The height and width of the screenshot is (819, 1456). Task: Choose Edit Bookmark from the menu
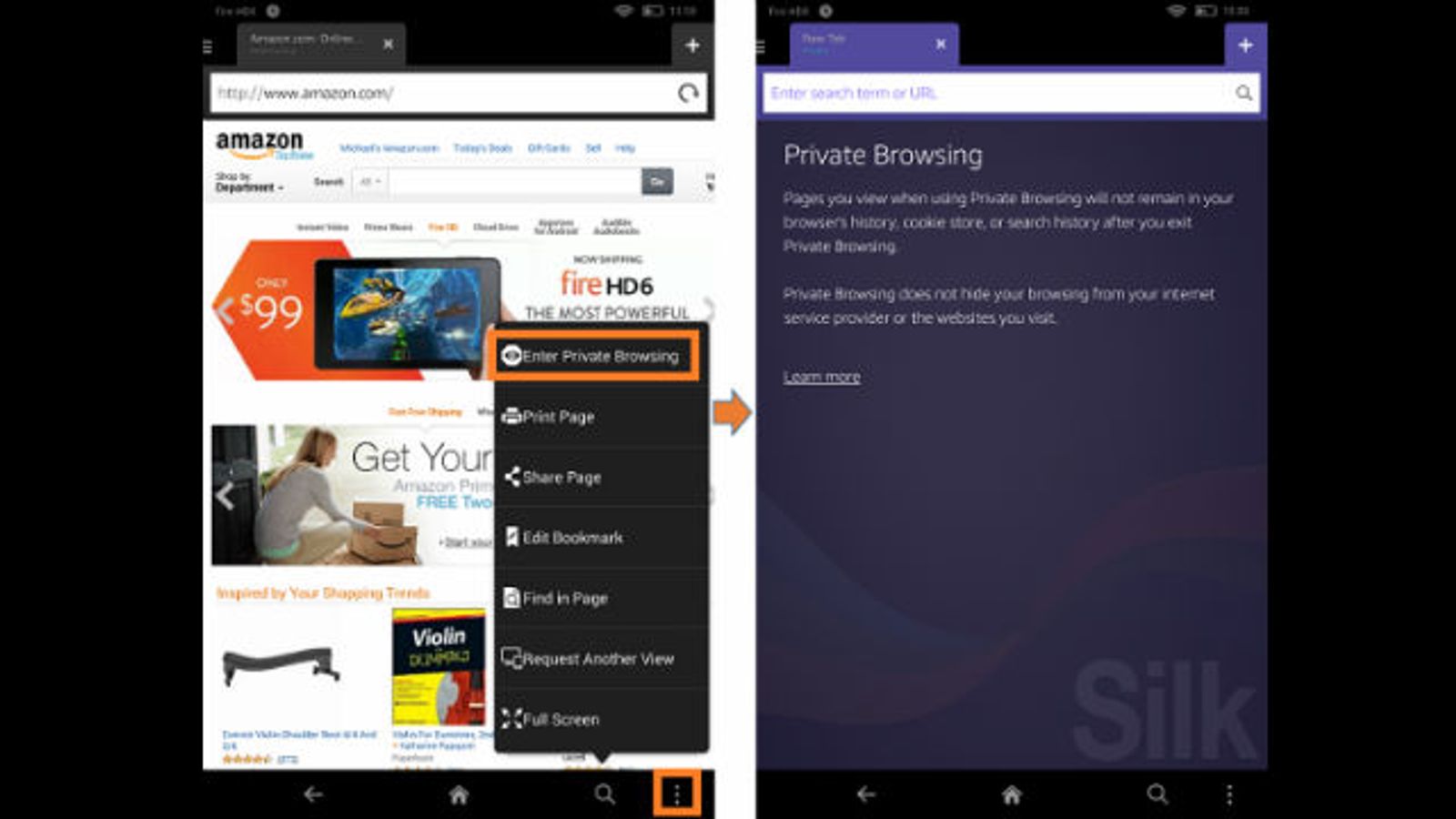(601, 538)
